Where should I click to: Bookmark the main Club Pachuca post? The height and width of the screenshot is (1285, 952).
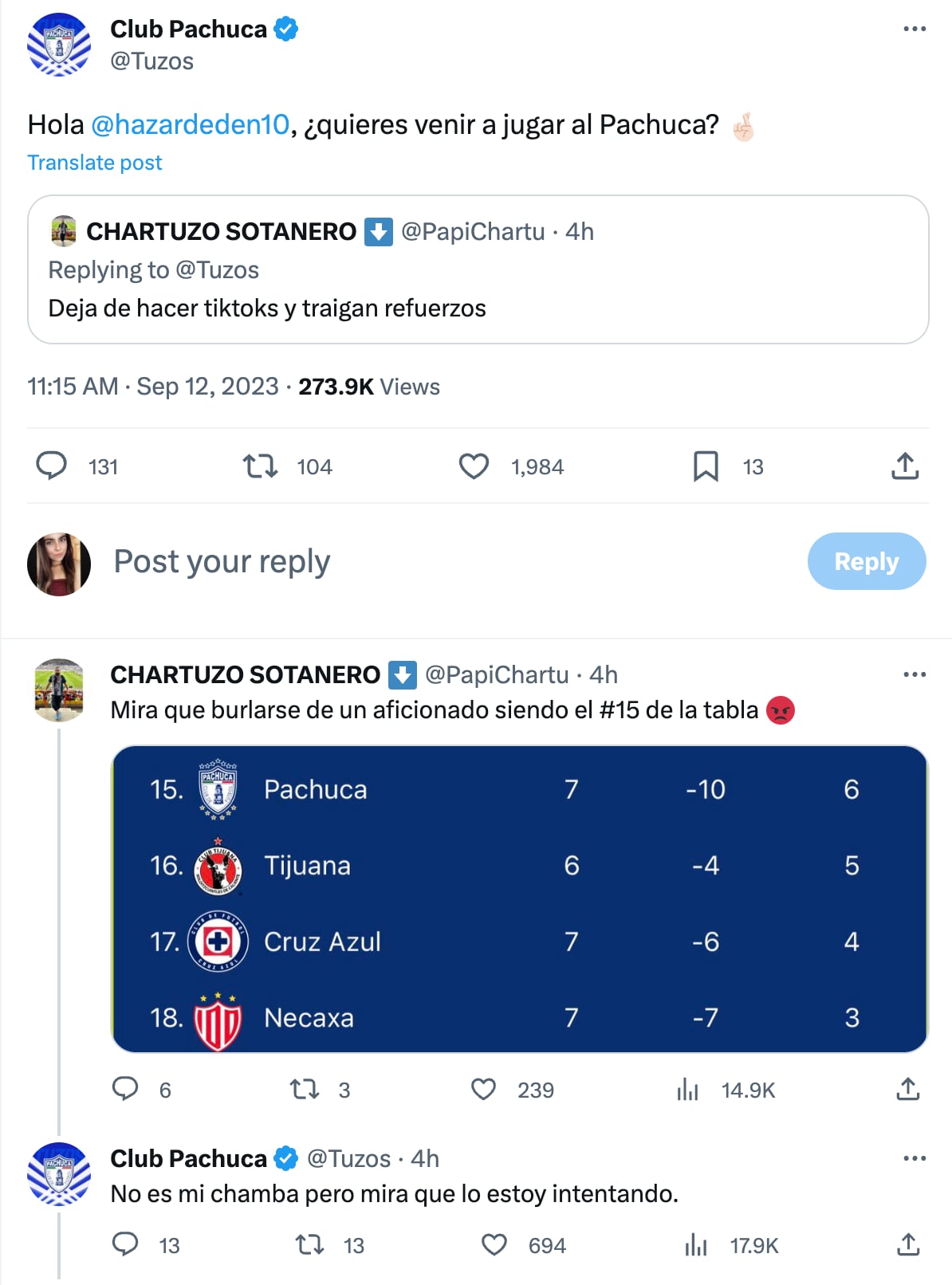[706, 466]
